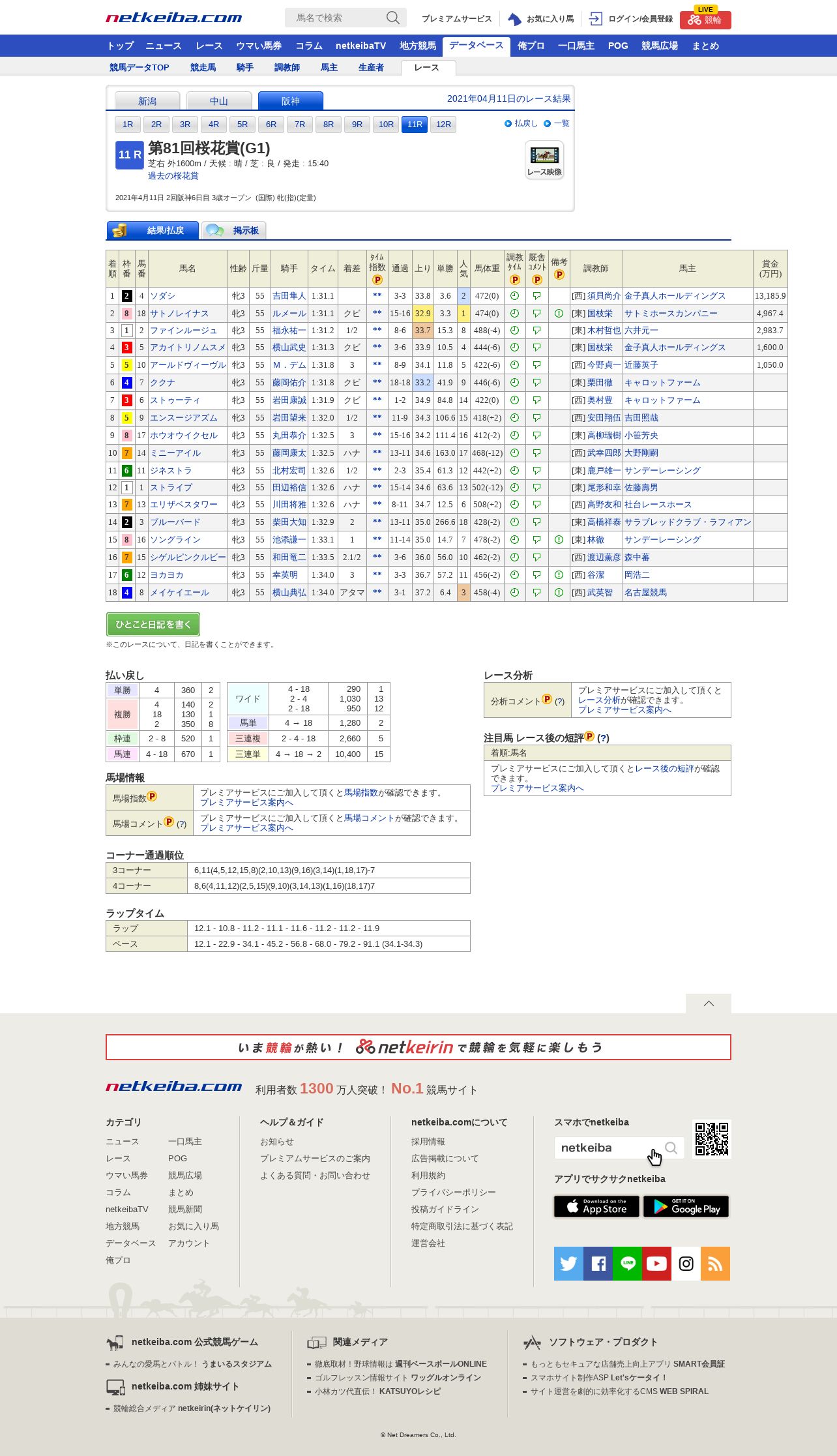Screen dimensions: 837x1456
Task: Click the footer お知らせ link
Action: point(277,1142)
